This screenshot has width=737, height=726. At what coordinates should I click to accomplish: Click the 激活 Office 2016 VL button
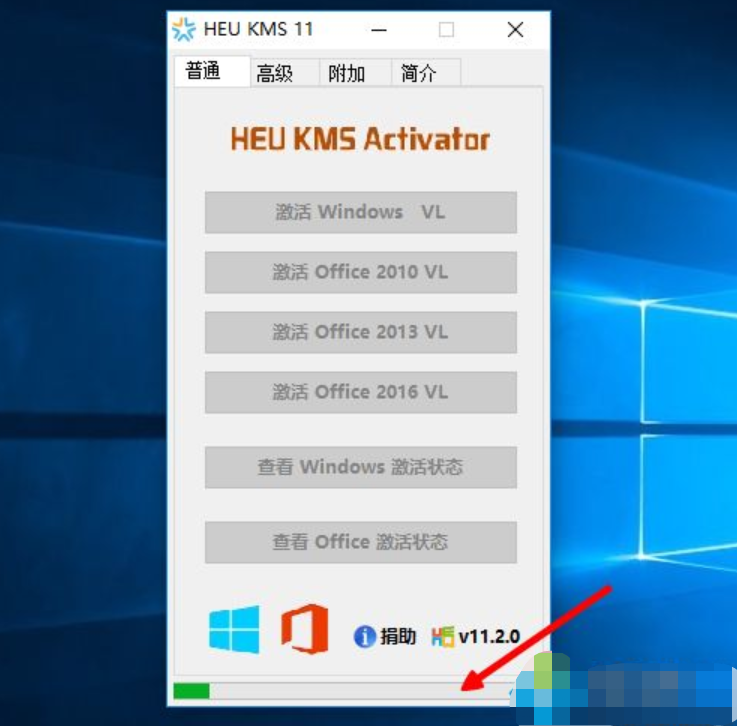coord(361,392)
